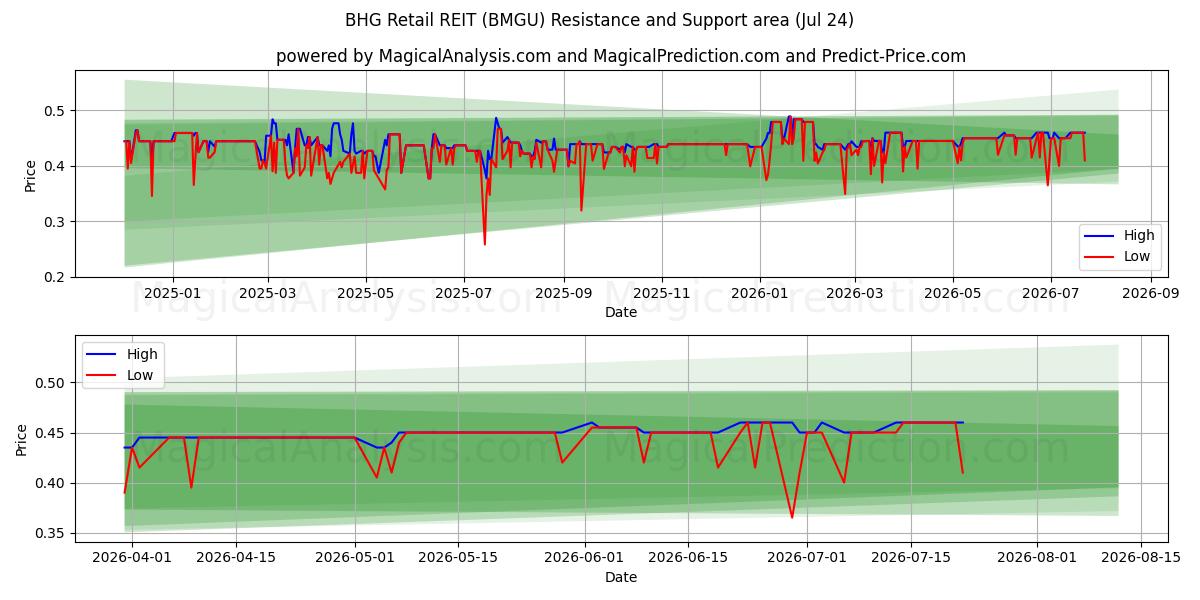Click the '2026-04-01' tick label
Viewport: 1200px width, 600px height.
(132, 558)
